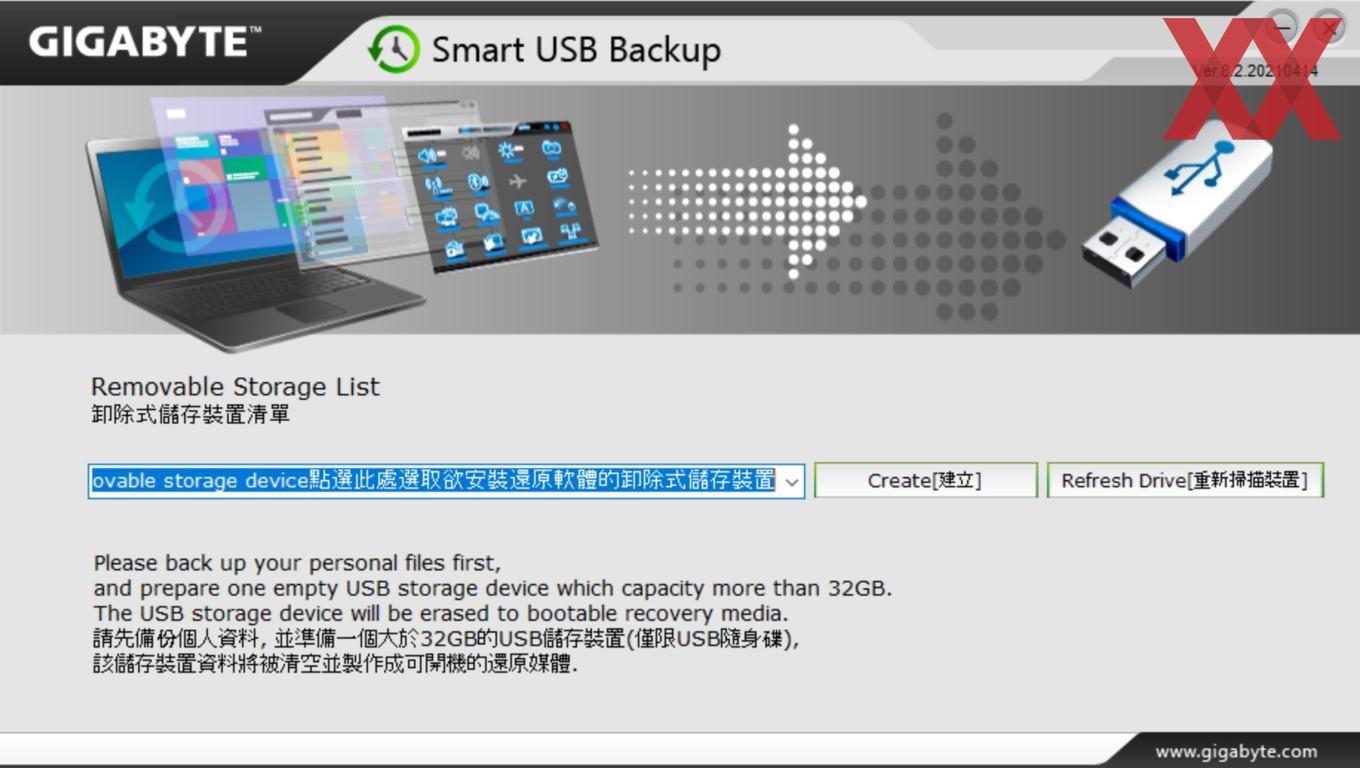Screen dimensions: 1360x768
Task: Click the laptop illustration in banner
Action: 255,240
